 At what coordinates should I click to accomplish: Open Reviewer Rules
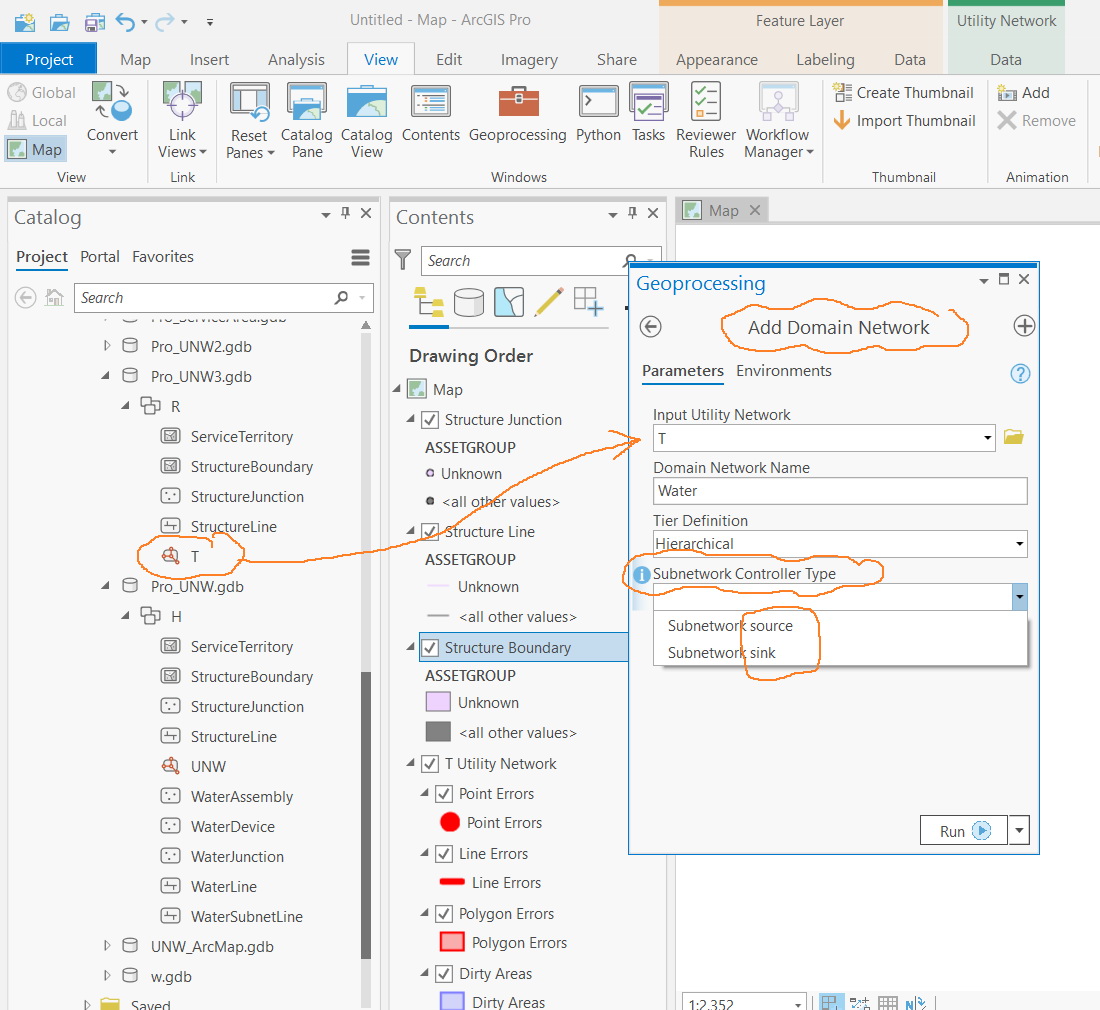click(706, 121)
